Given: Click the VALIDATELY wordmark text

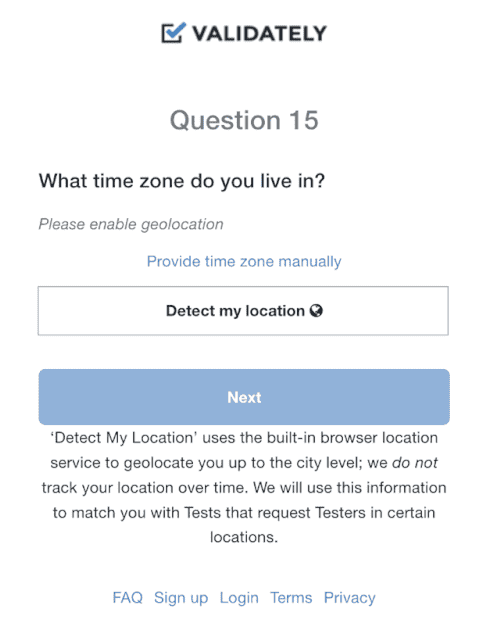Looking at the screenshot, I should 259,34.
